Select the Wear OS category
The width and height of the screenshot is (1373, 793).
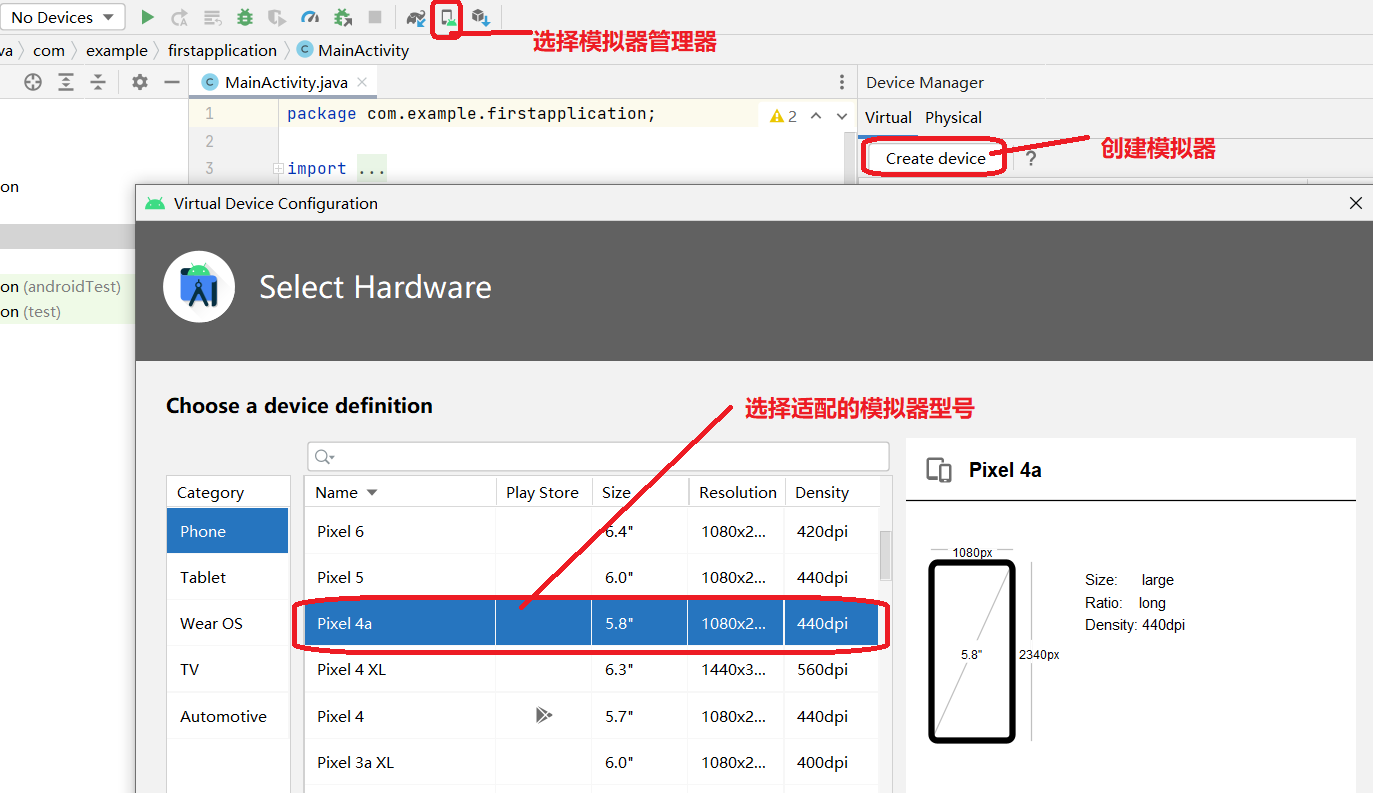(211, 623)
